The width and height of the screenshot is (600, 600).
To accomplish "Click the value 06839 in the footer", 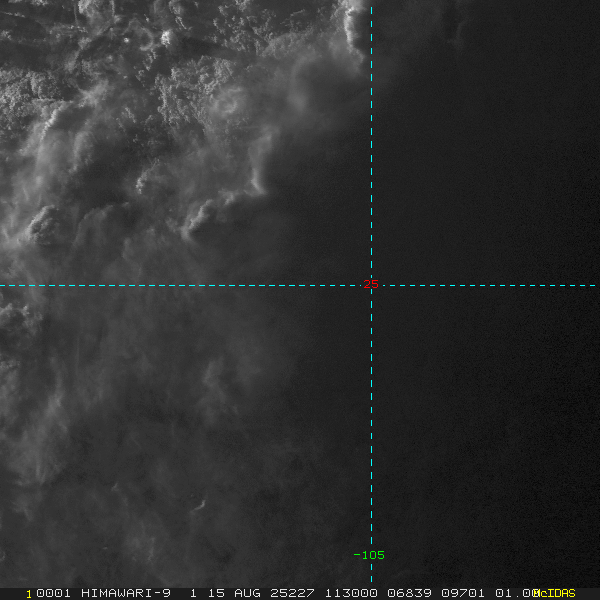I will (x=409, y=593).
